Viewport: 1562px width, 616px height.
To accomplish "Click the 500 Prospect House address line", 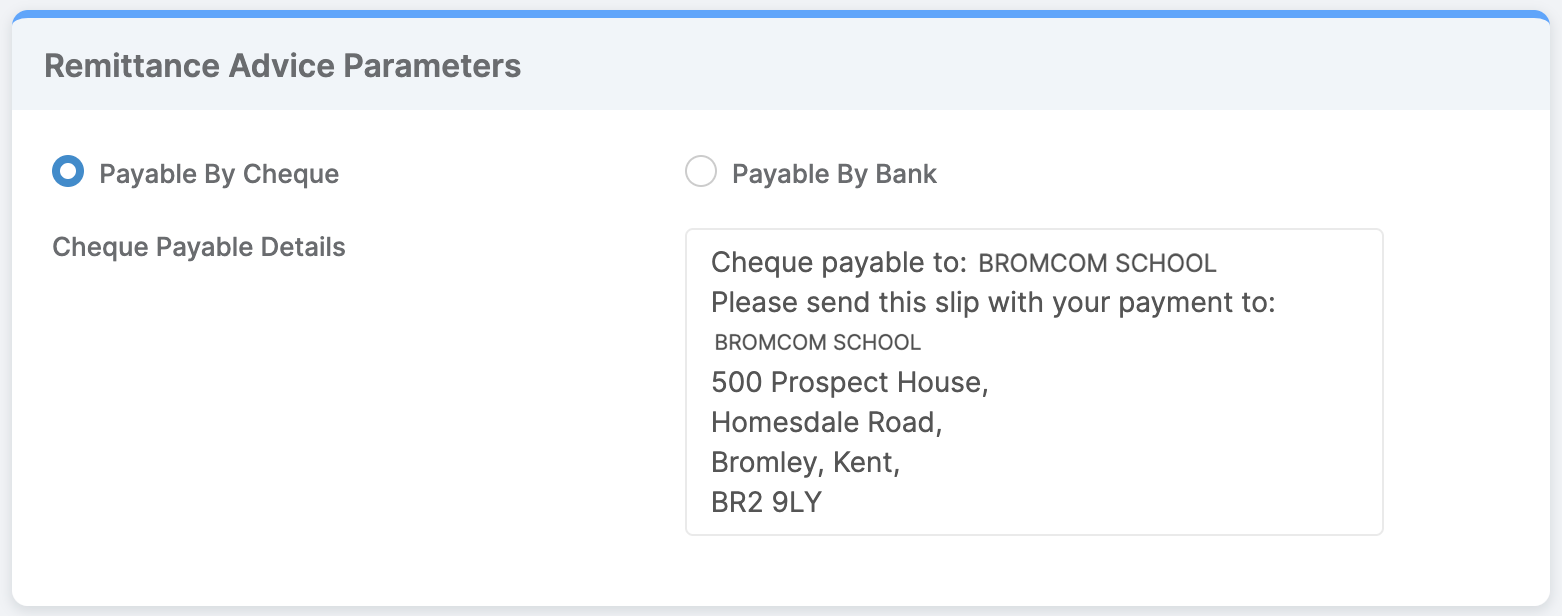I will (848, 382).
